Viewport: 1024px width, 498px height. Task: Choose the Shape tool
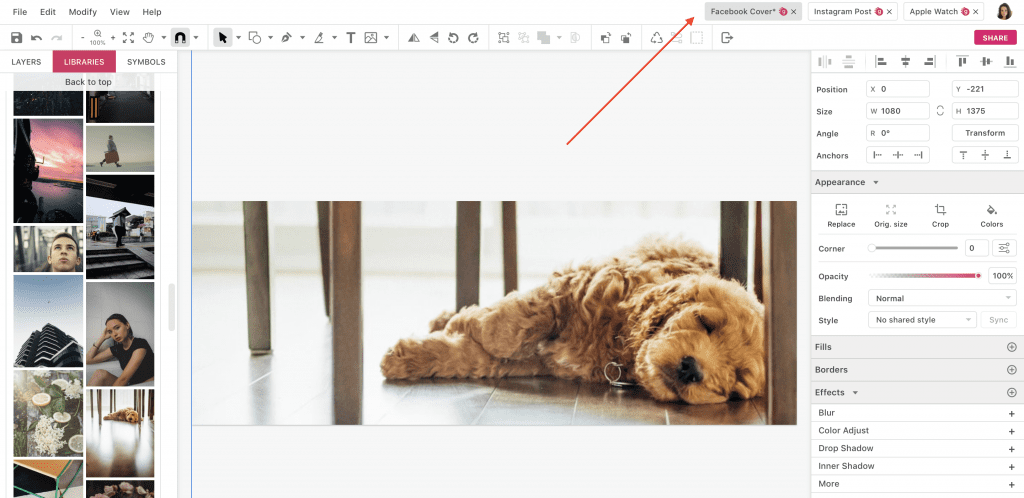(x=255, y=38)
